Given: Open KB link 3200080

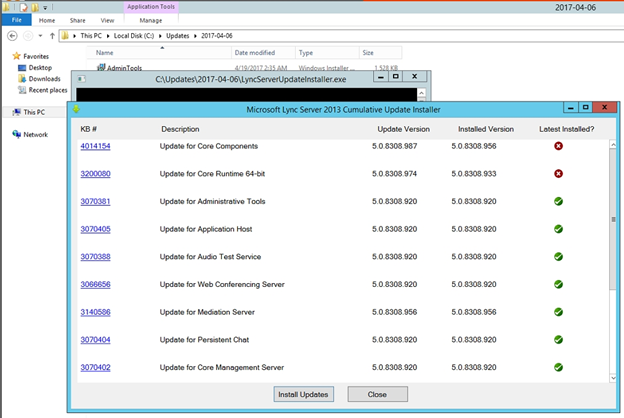Looking at the screenshot, I should pos(95,174).
